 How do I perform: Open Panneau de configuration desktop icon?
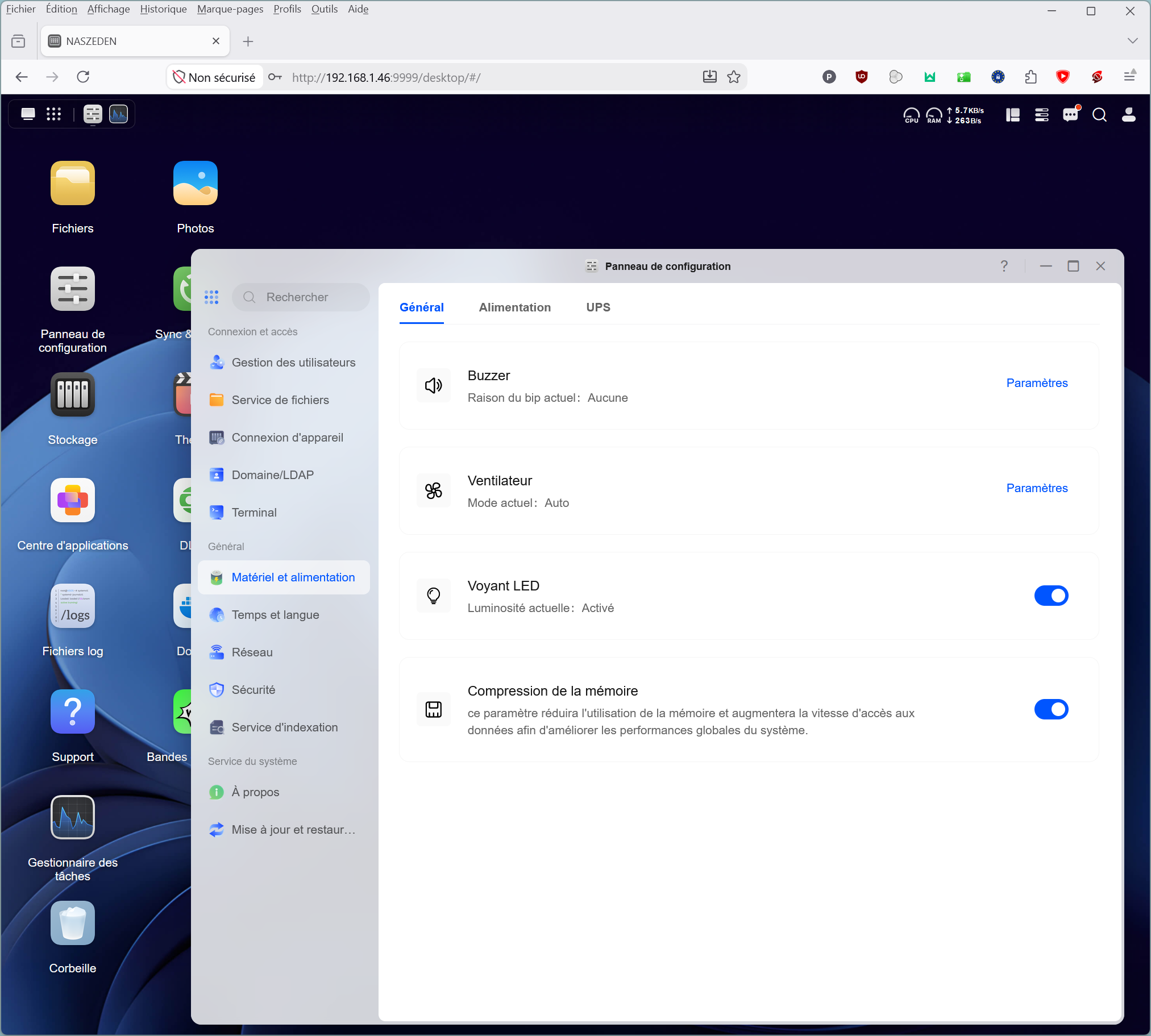(72, 289)
